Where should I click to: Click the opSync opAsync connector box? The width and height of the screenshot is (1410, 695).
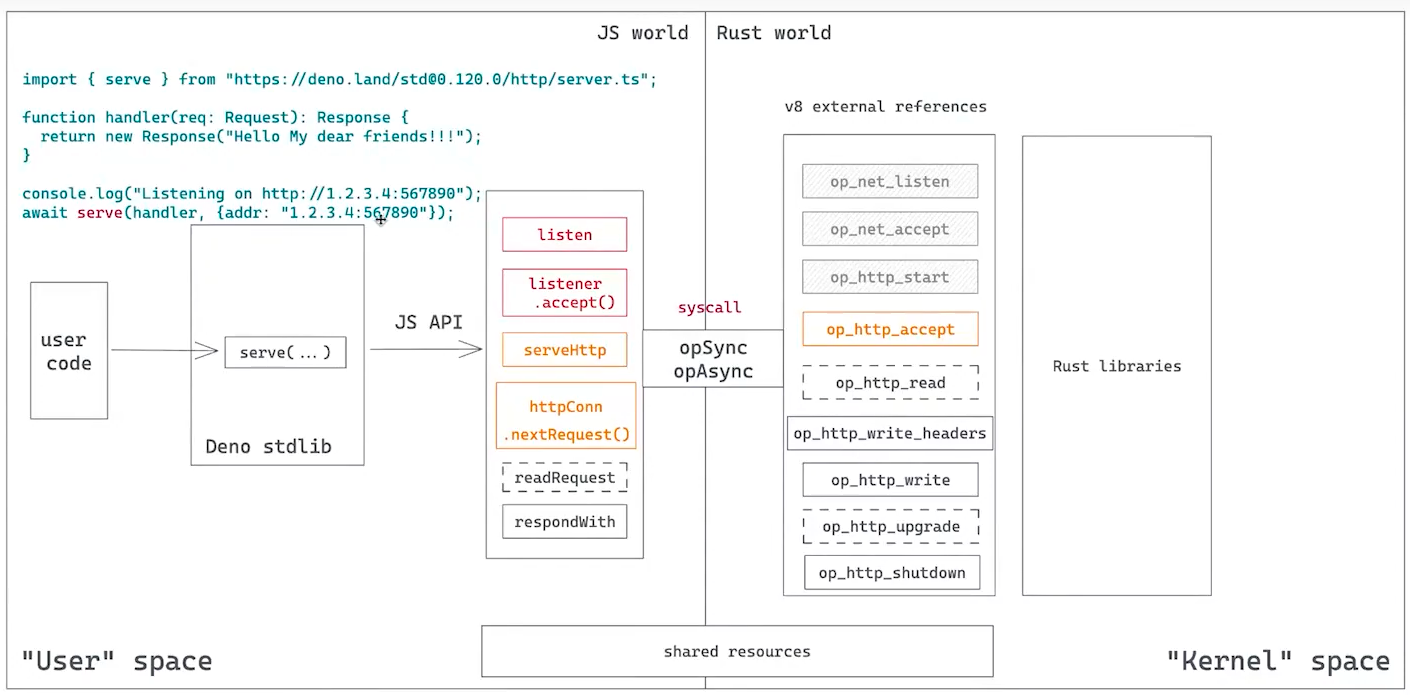tap(712, 360)
